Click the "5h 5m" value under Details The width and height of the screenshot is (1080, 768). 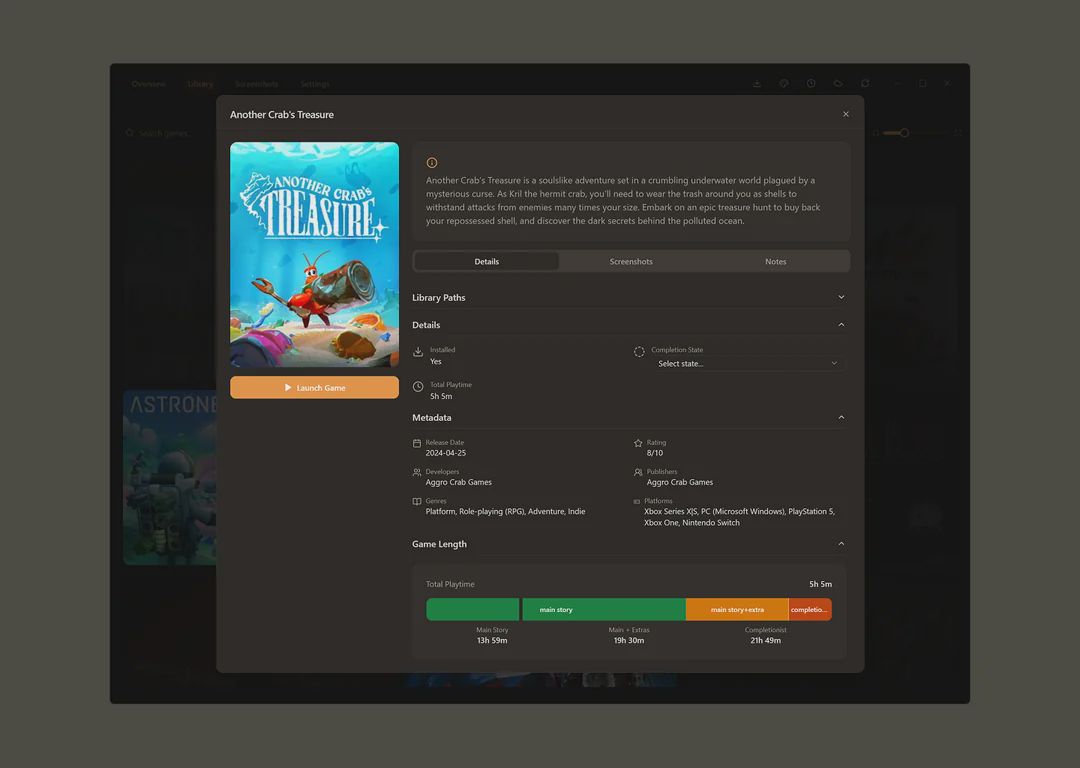[x=442, y=397]
